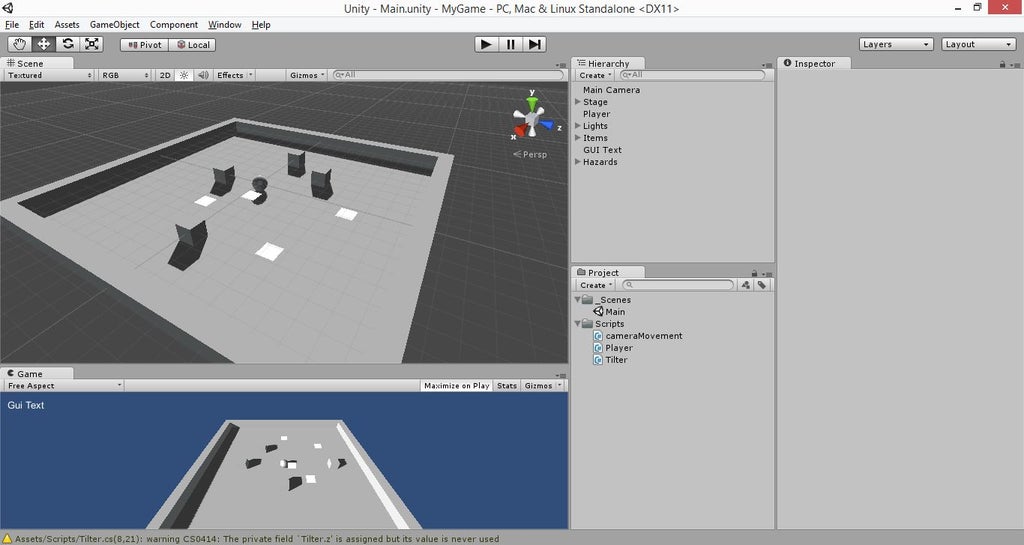Open the Effects dropdown arrow
This screenshot has width=1024, height=545.
tap(251, 75)
